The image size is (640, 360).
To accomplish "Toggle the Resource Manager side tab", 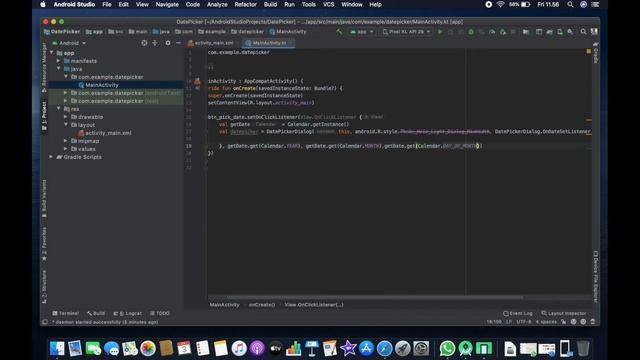I will [x=44, y=67].
